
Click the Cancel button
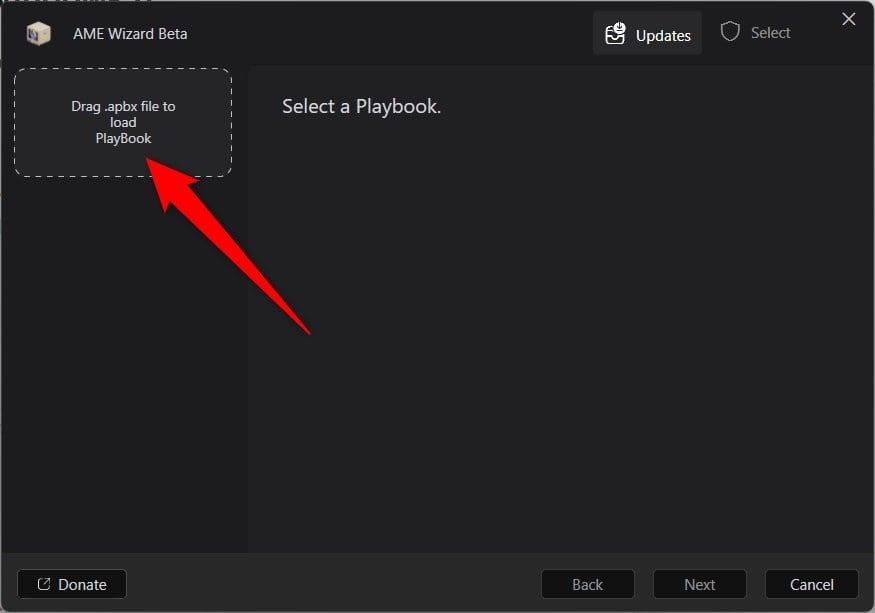[811, 584]
